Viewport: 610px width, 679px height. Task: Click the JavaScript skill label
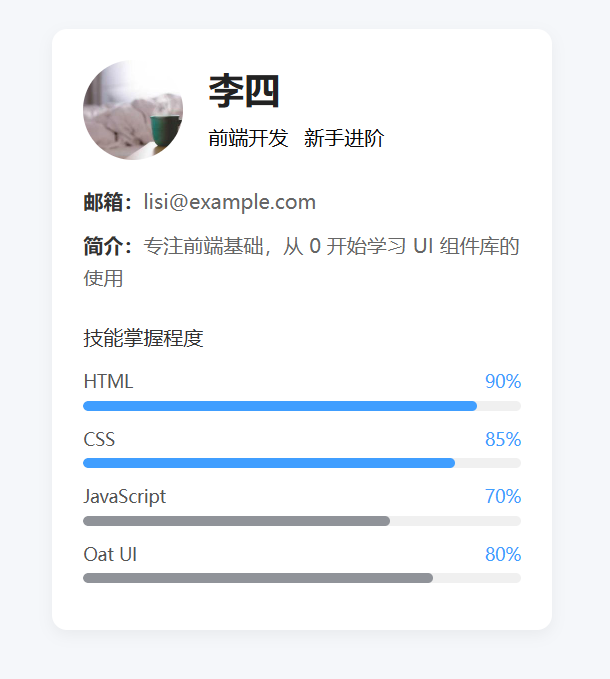click(x=125, y=496)
